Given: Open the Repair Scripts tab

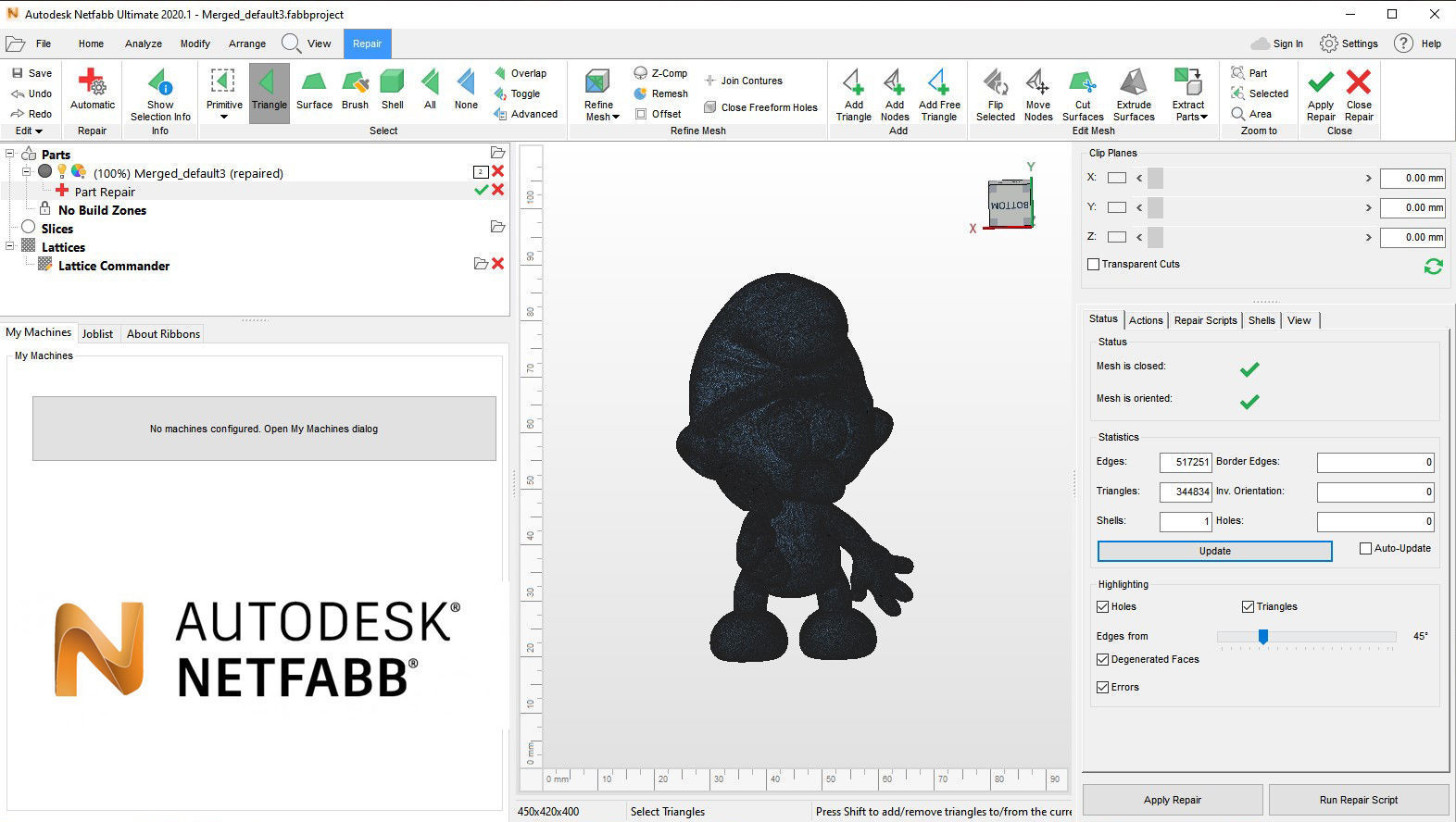Looking at the screenshot, I should [x=1205, y=320].
